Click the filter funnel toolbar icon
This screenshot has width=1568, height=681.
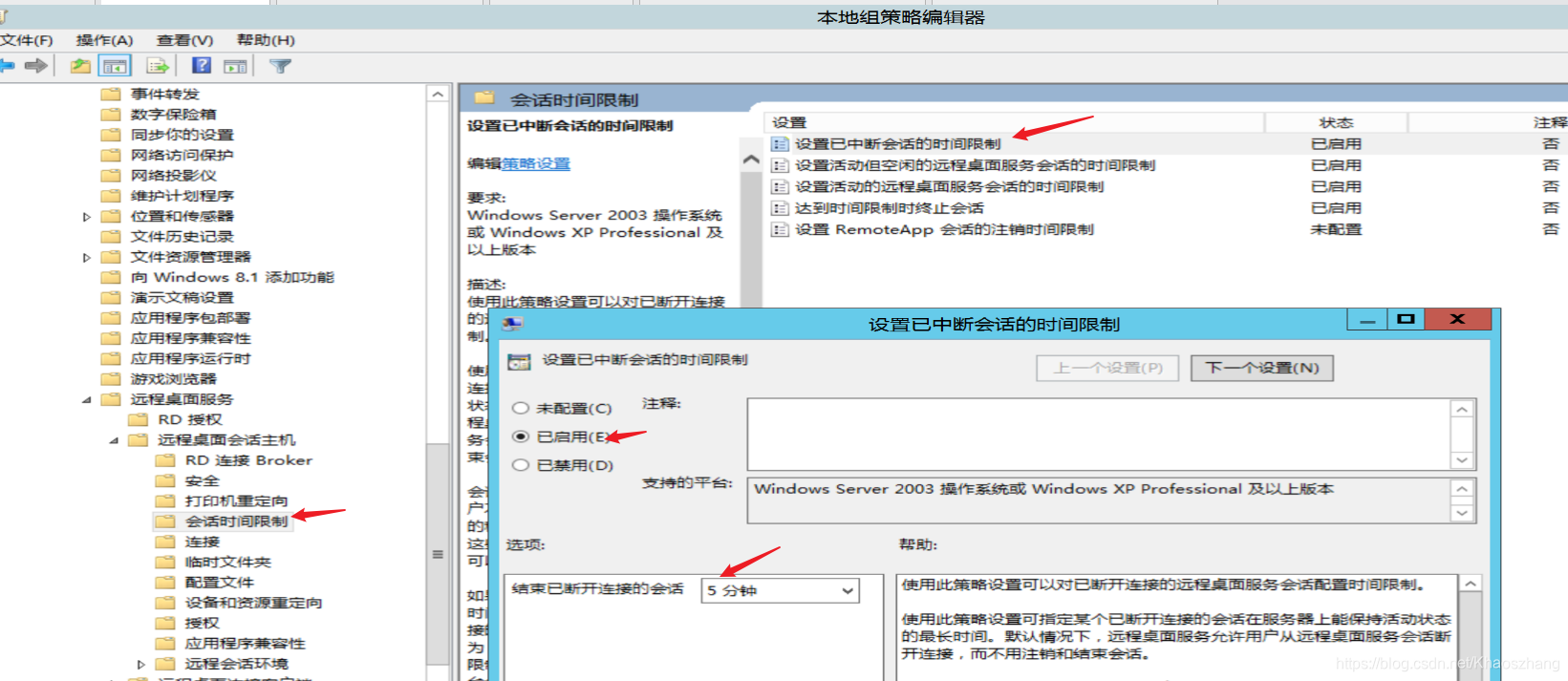click(280, 66)
